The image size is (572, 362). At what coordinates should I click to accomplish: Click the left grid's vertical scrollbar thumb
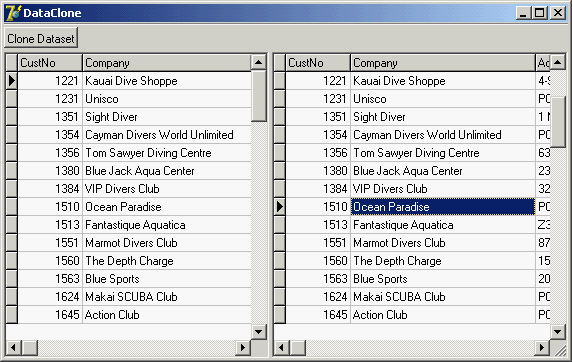pos(259,96)
